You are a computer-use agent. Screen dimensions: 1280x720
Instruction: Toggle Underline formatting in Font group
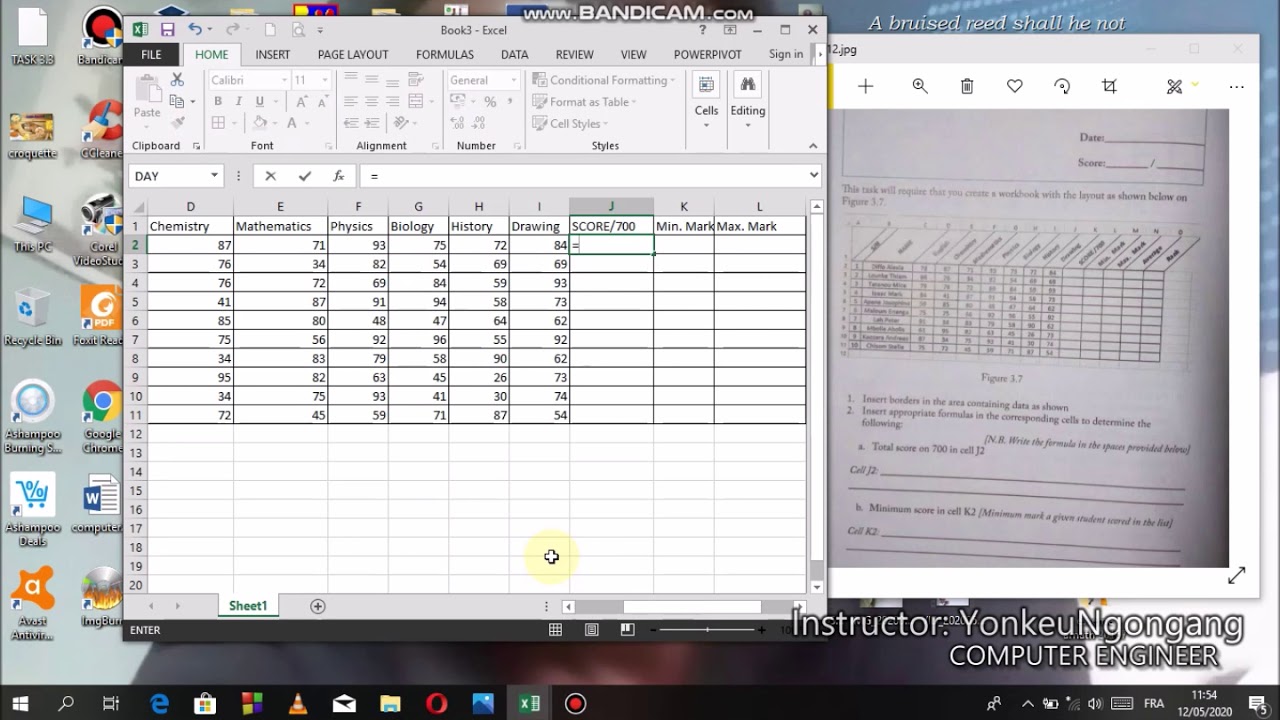pyautogui.click(x=260, y=101)
